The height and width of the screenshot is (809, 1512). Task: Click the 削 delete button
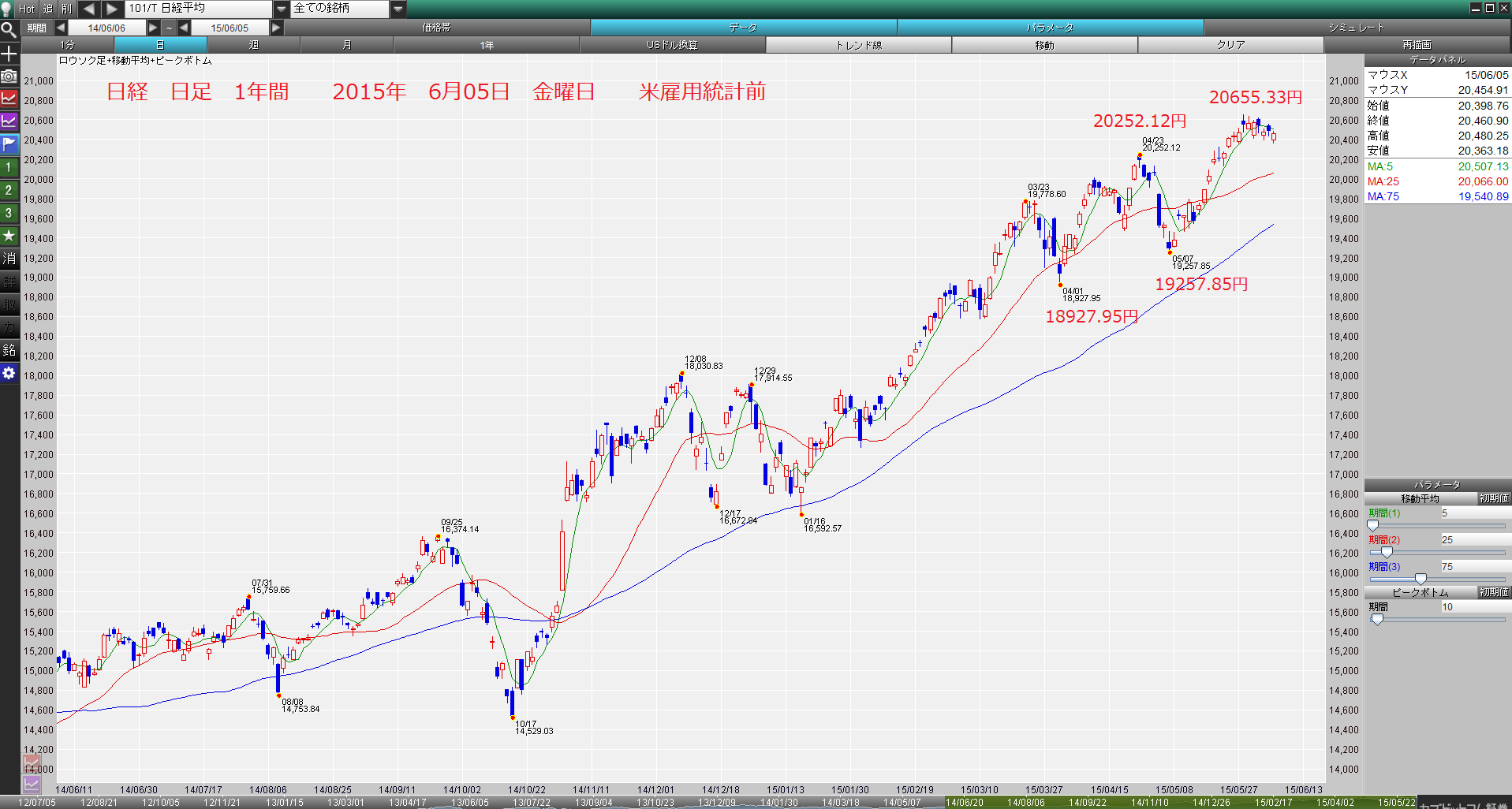coord(66,9)
